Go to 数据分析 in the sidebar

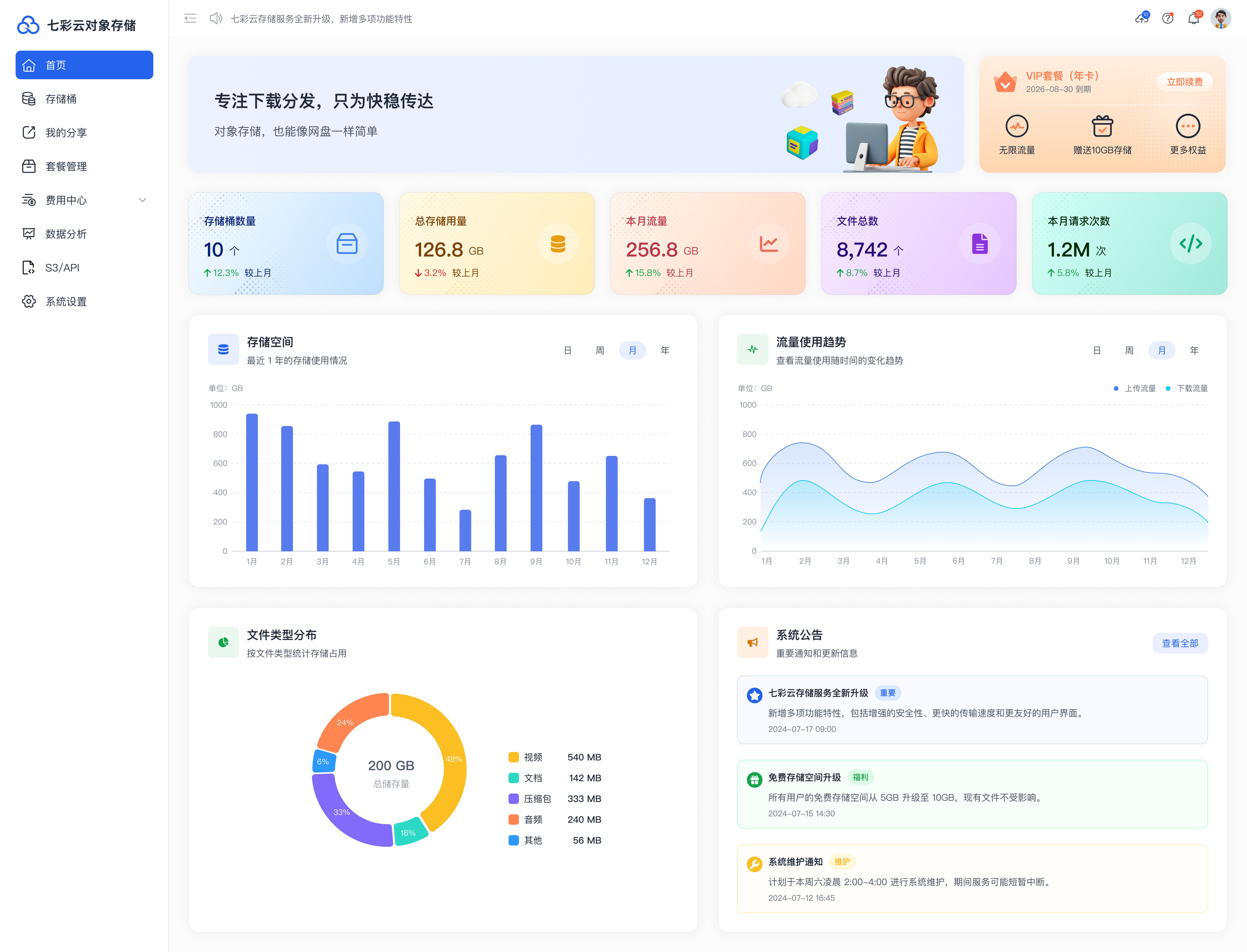pos(66,234)
